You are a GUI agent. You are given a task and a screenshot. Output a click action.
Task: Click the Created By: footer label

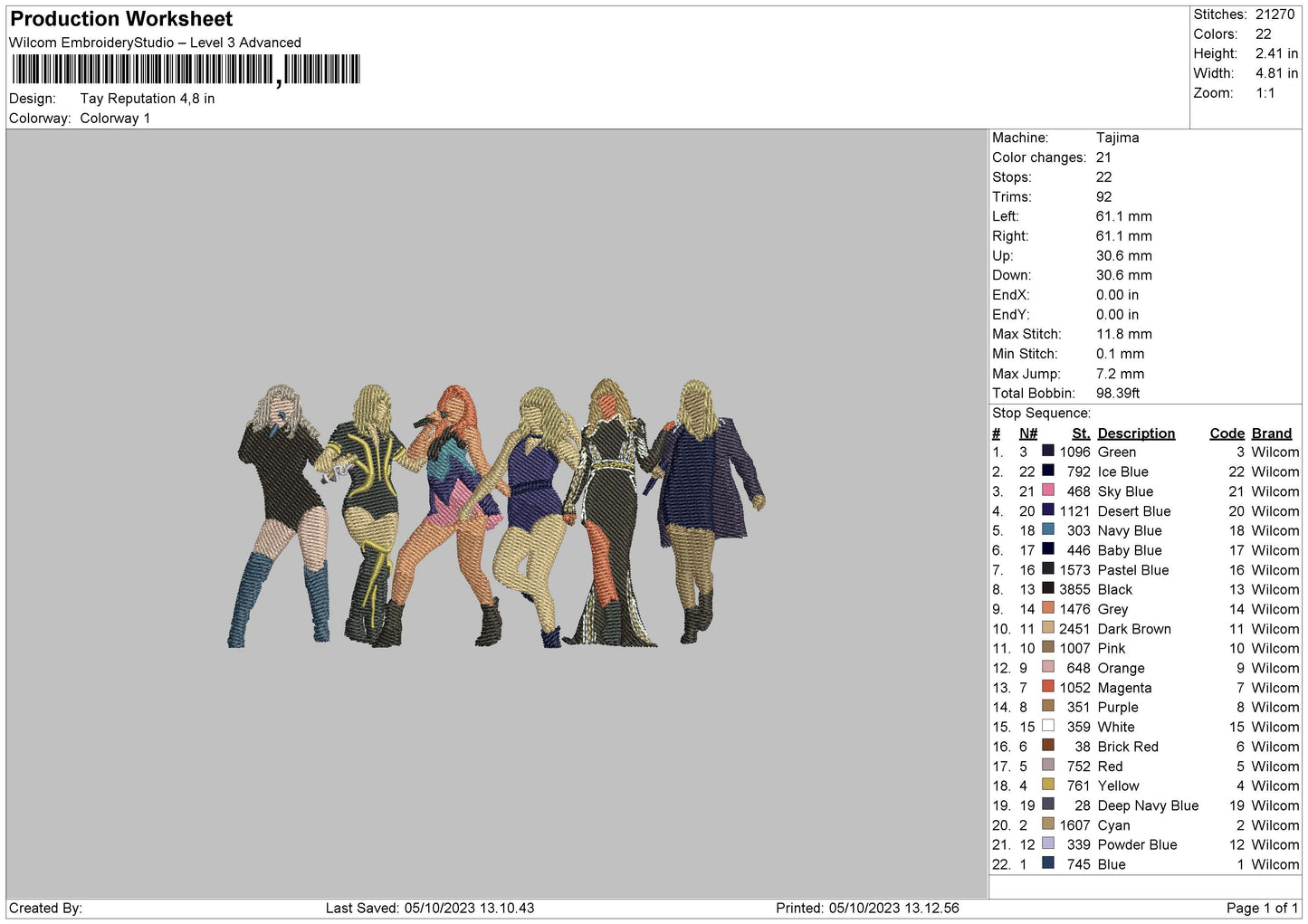coord(45,908)
